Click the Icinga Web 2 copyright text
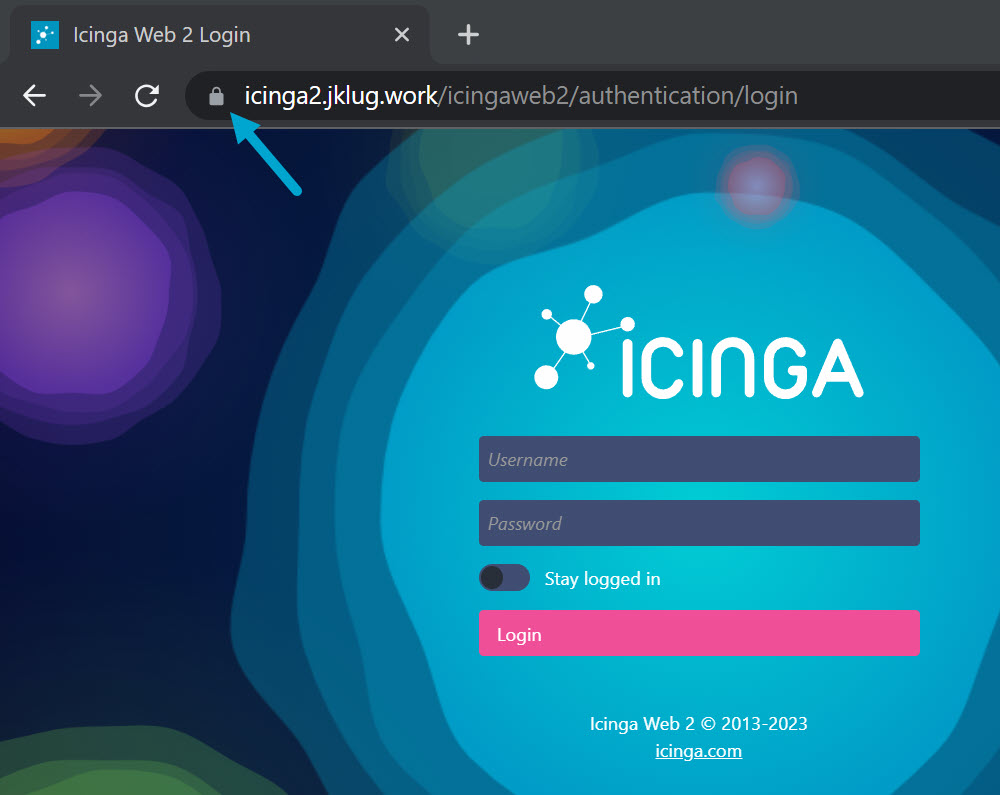The image size is (1000, 795). (698, 724)
